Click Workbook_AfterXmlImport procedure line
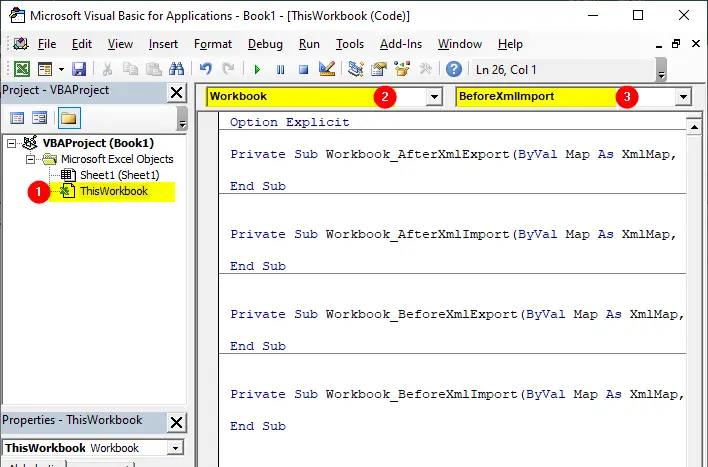 [453, 234]
